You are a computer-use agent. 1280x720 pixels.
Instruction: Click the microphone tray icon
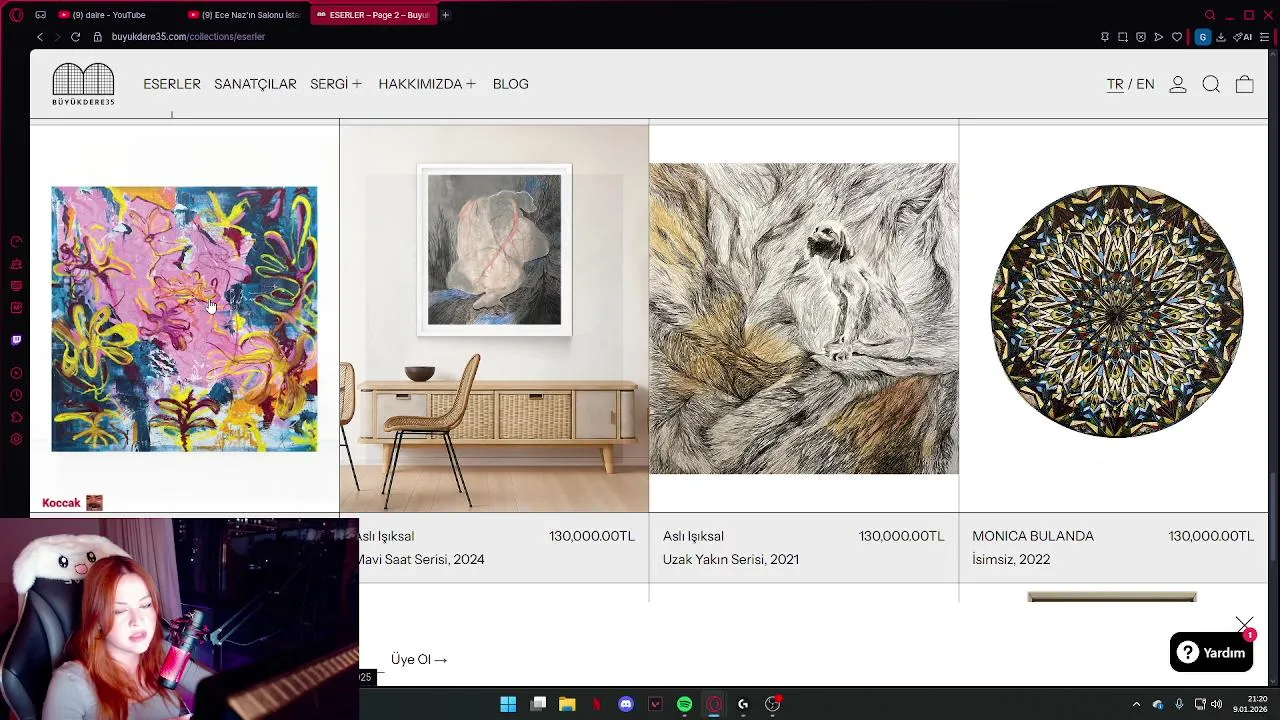coord(1179,705)
